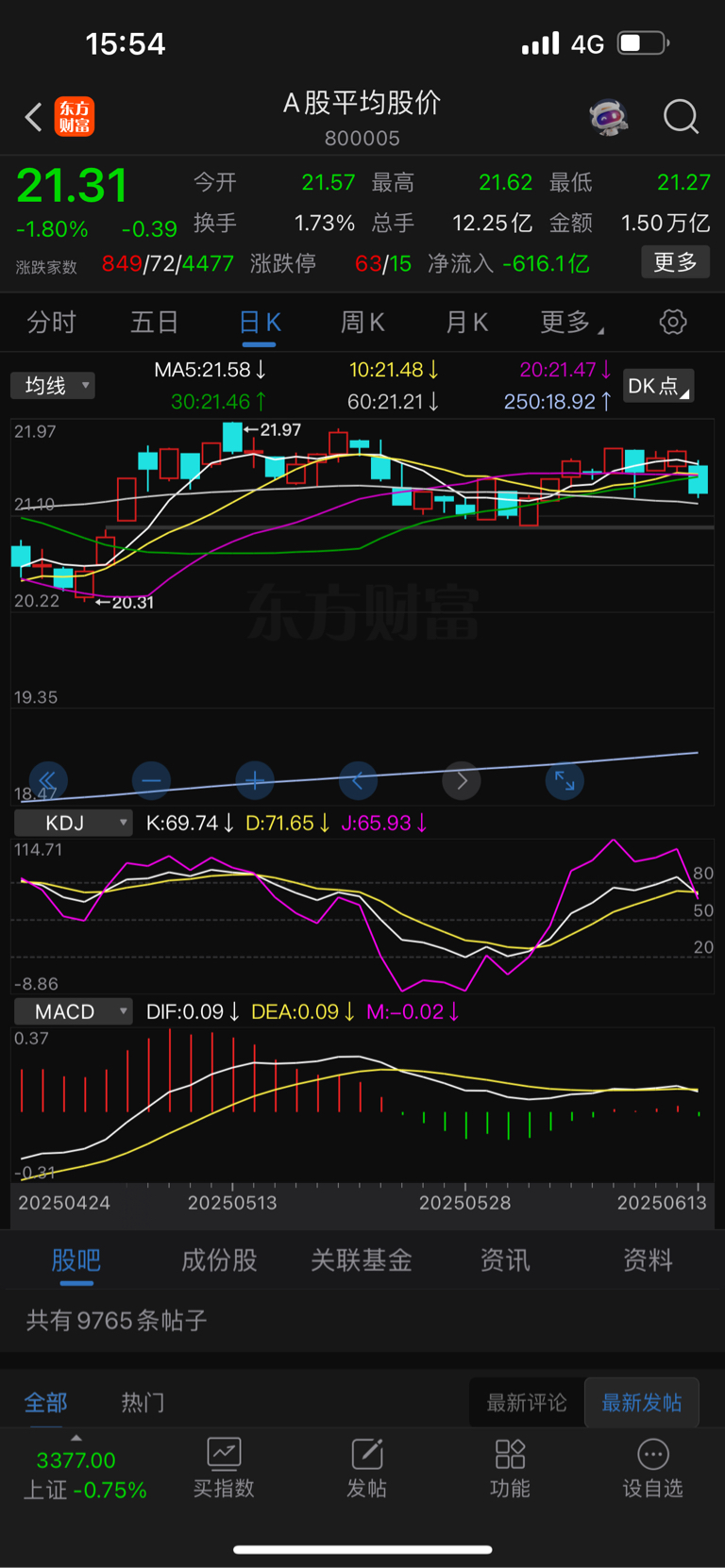This screenshot has width=725, height=1568.
Task: Tap the chart high marker 21.97
Action: coord(273,430)
